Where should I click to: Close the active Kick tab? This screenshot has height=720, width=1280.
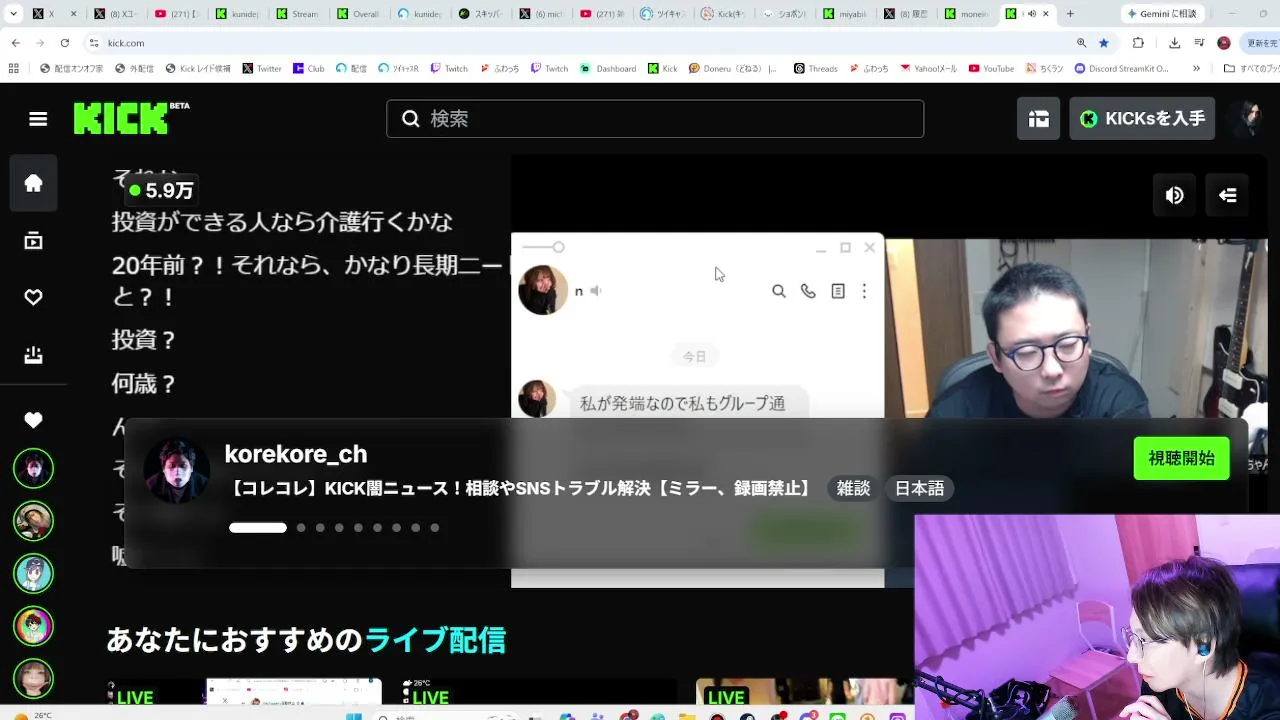[x=1048, y=14]
